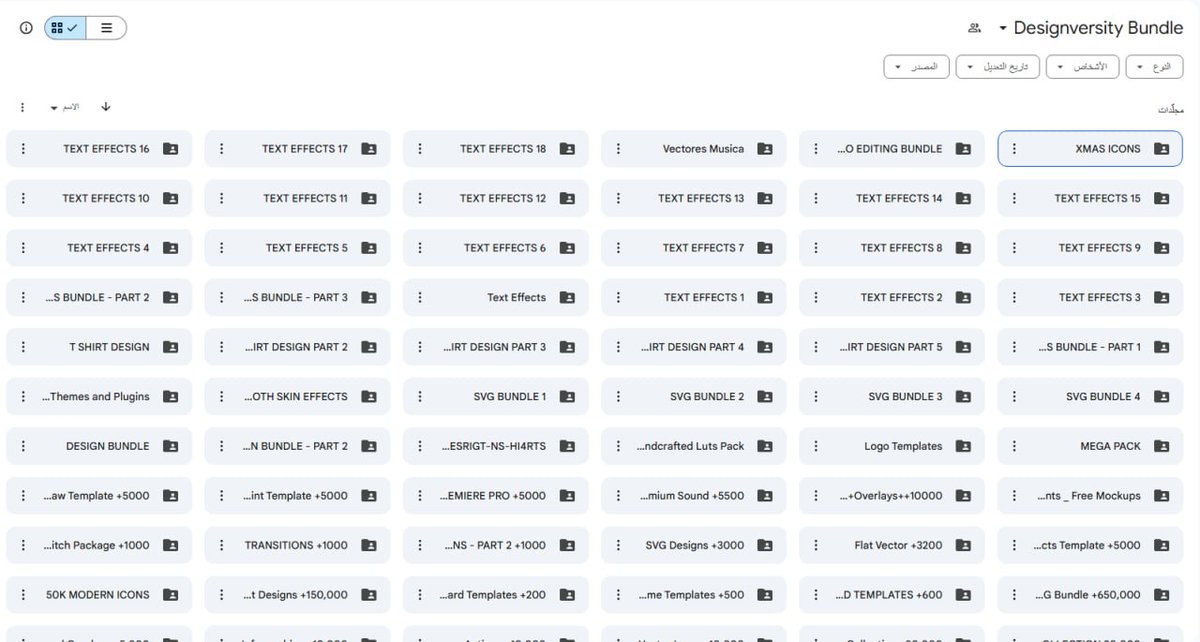Open the النوع type filter dropdown

point(1154,67)
